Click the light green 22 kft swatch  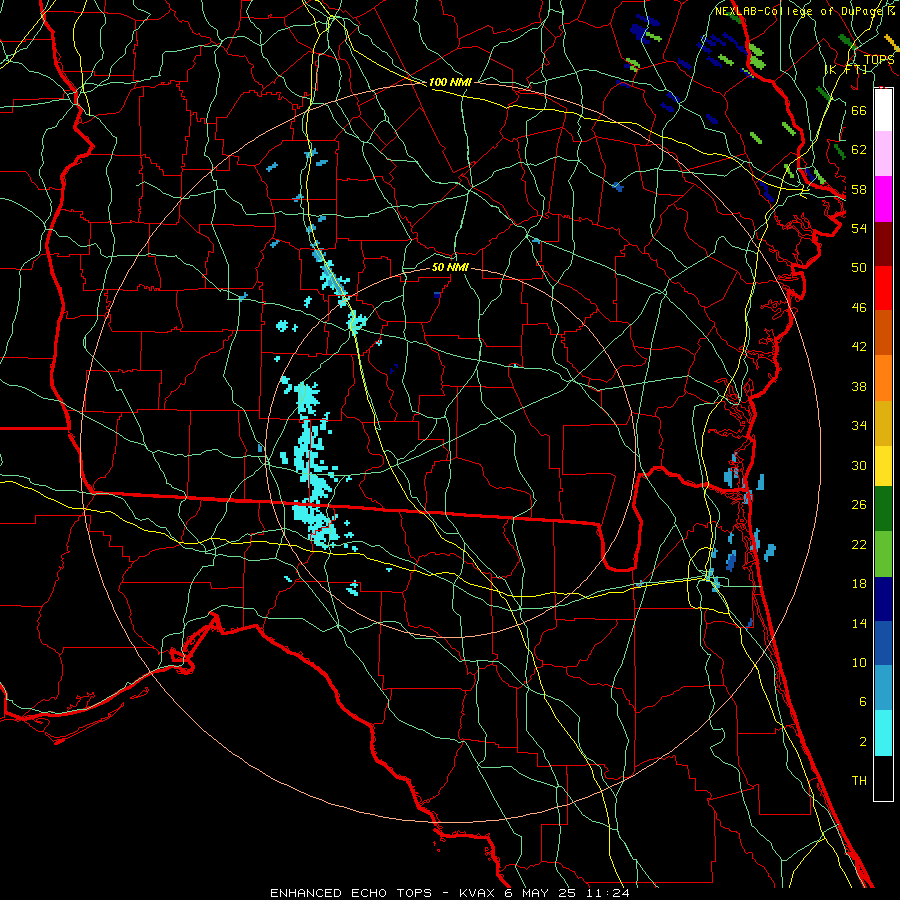tap(883, 554)
